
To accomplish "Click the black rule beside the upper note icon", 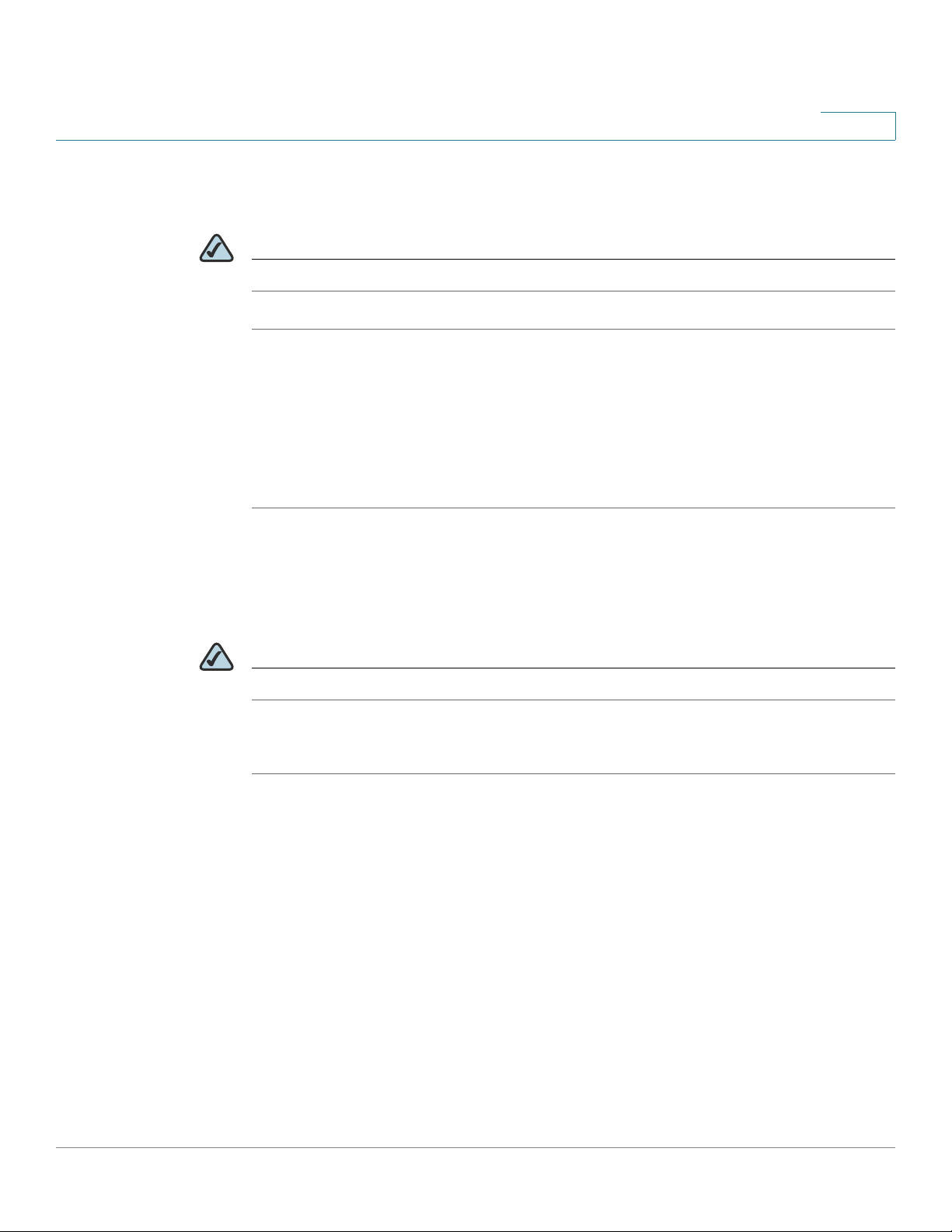I will coord(574,259).
